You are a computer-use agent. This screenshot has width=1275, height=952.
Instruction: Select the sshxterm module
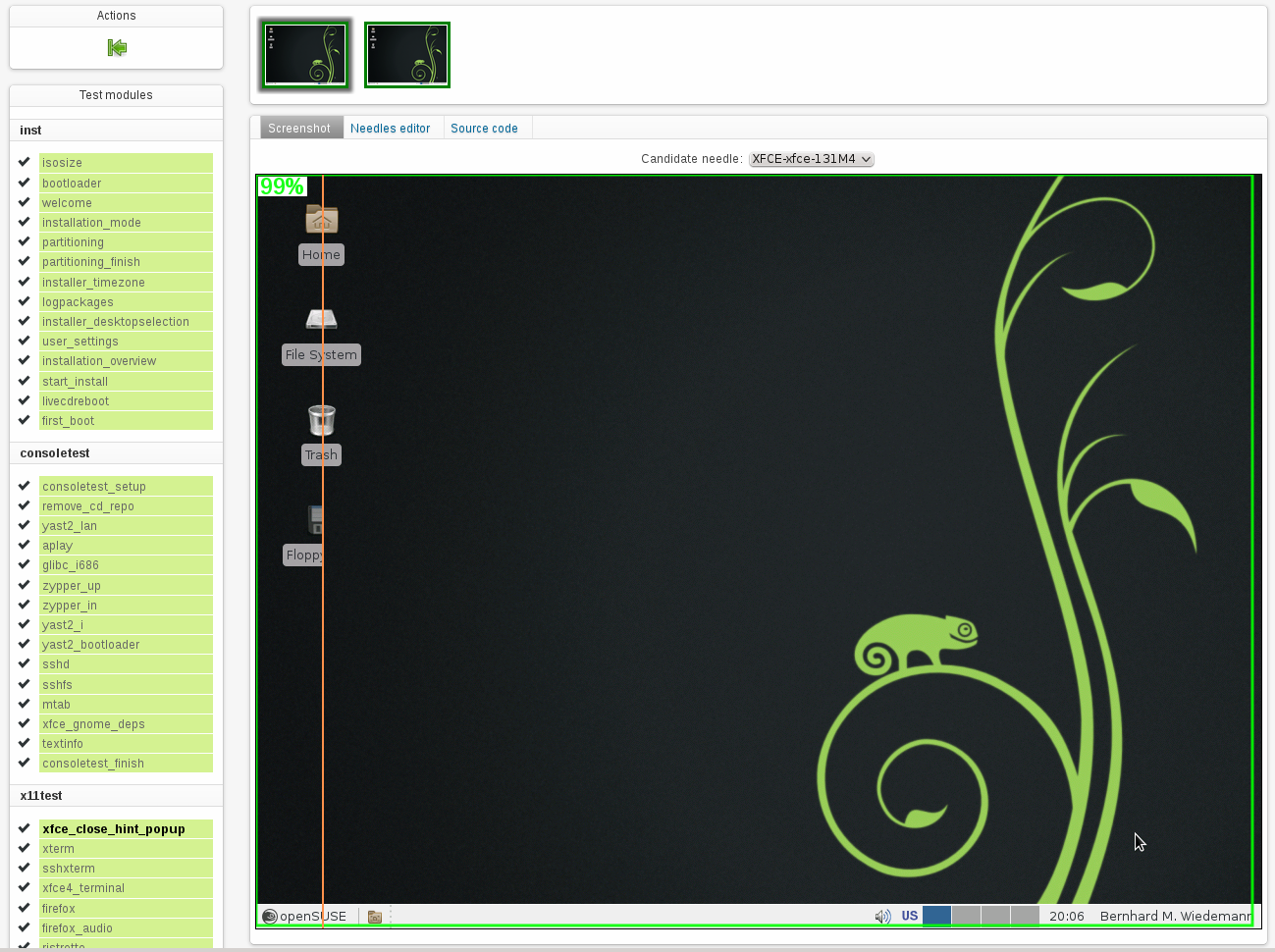click(126, 869)
